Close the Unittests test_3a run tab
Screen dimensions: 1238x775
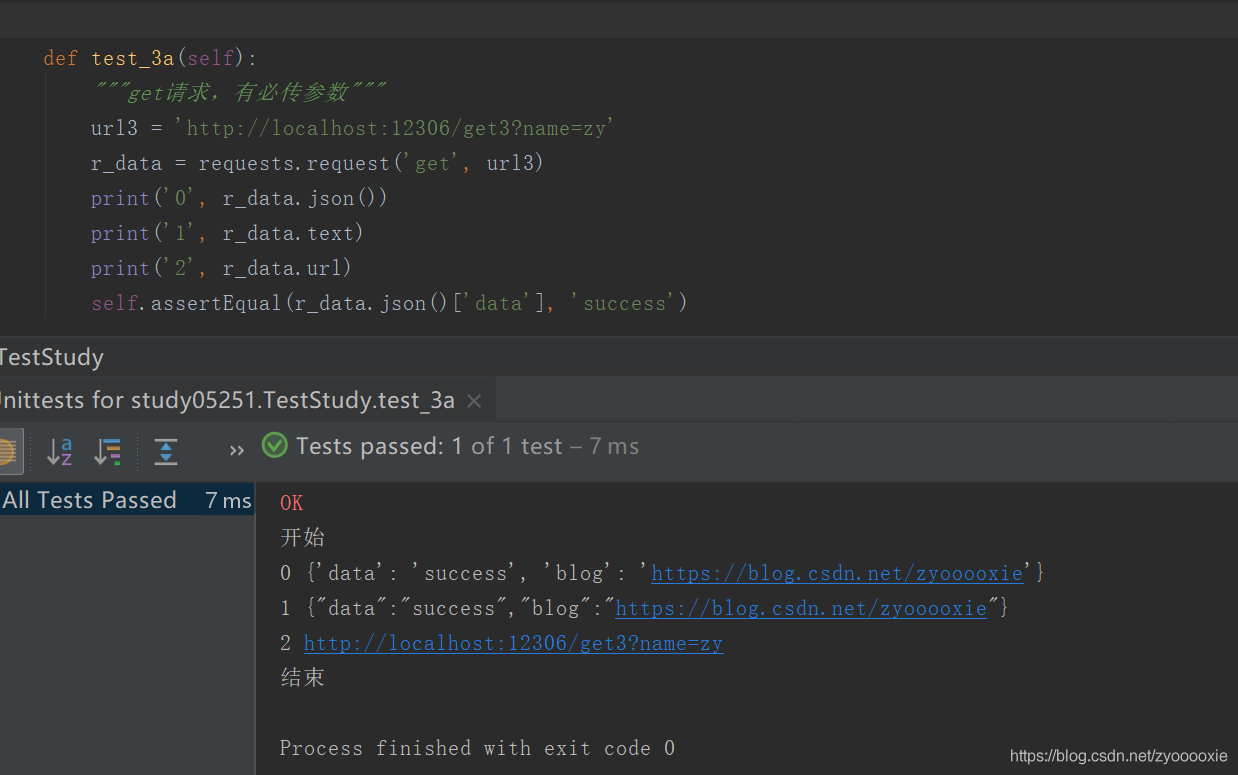pyautogui.click(x=474, y=401)
